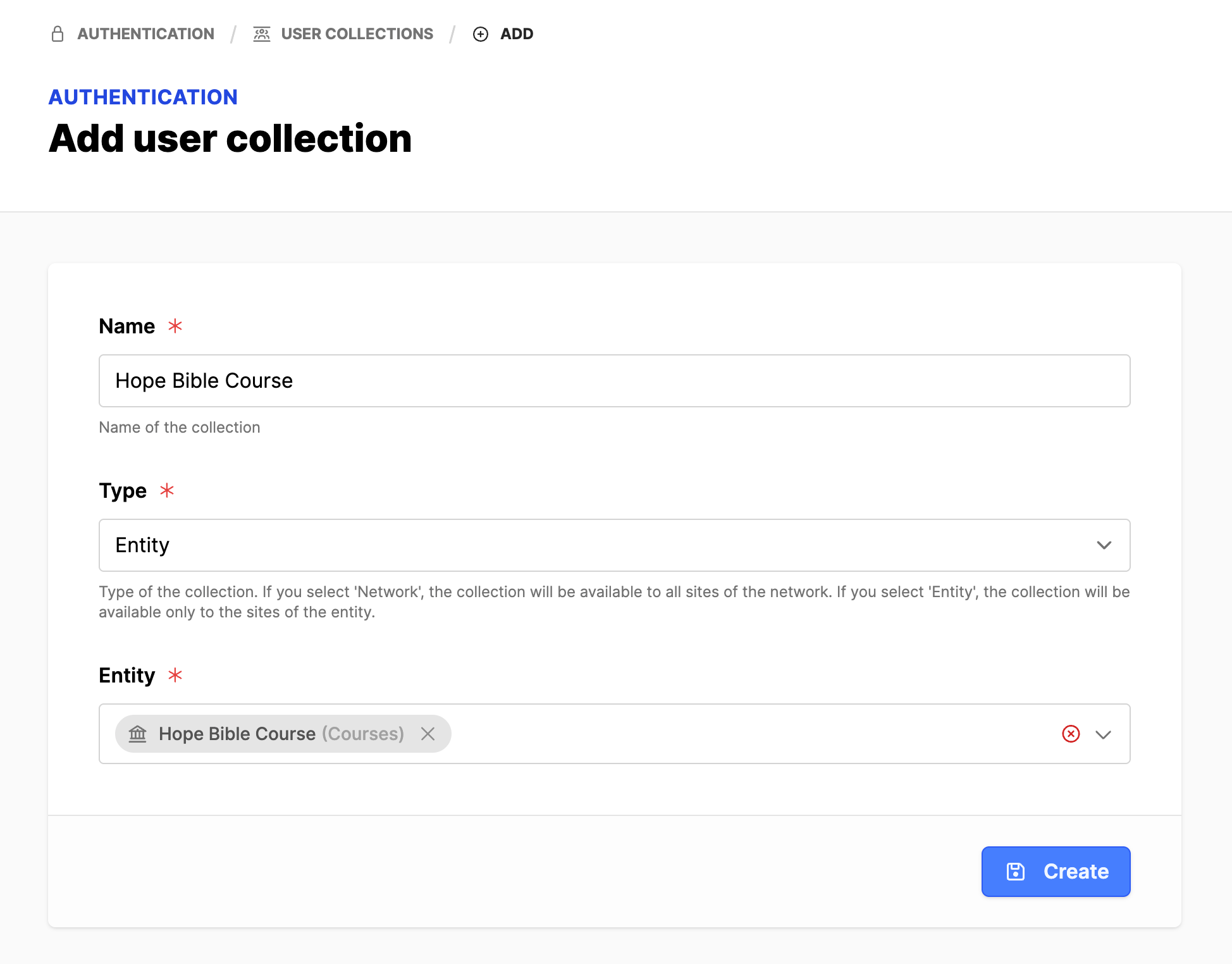Focus the Name input field
The height and width of the screenshot is (964, 1232).
coord(613,381)
